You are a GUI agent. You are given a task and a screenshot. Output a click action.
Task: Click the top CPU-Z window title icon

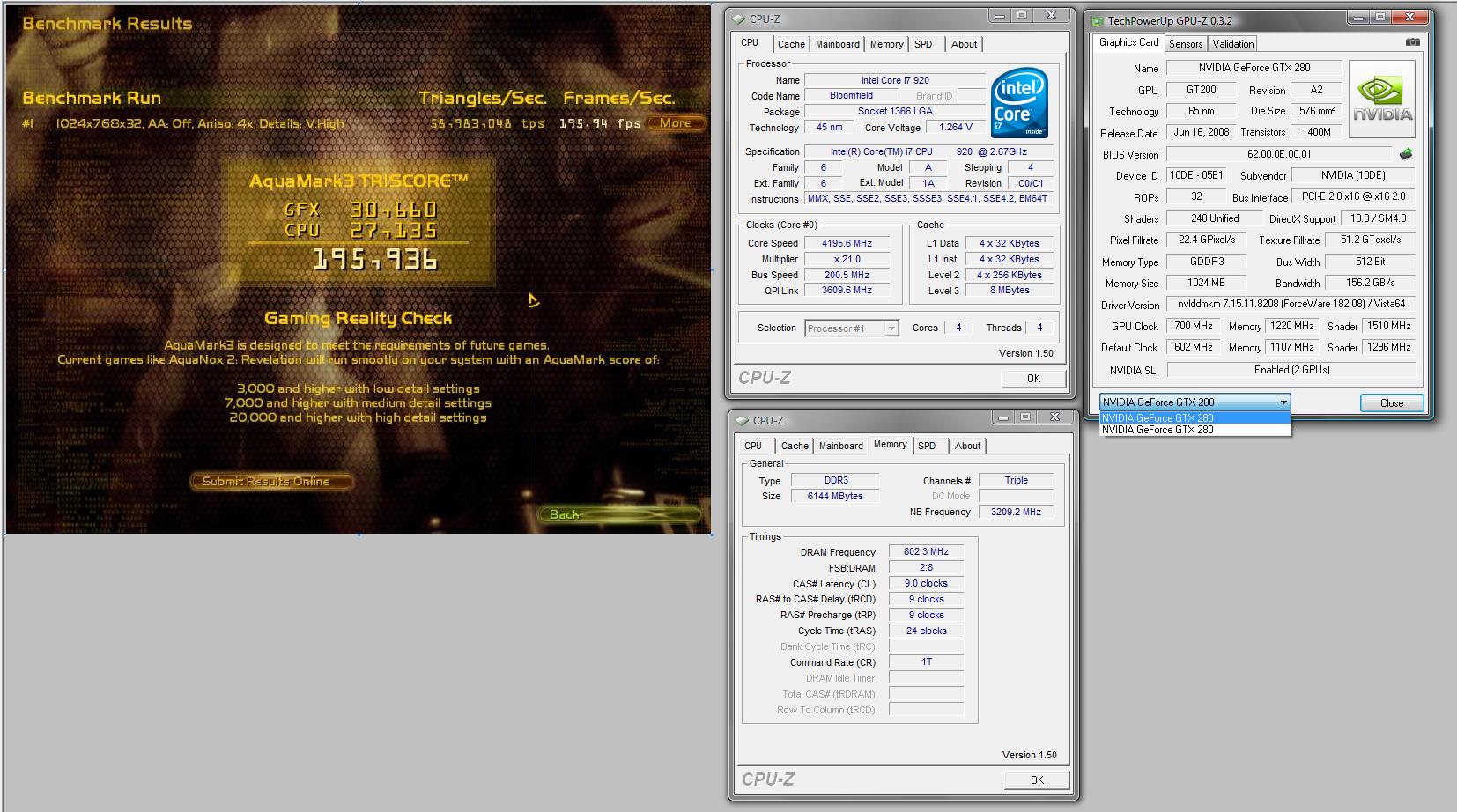coord(740,18)
